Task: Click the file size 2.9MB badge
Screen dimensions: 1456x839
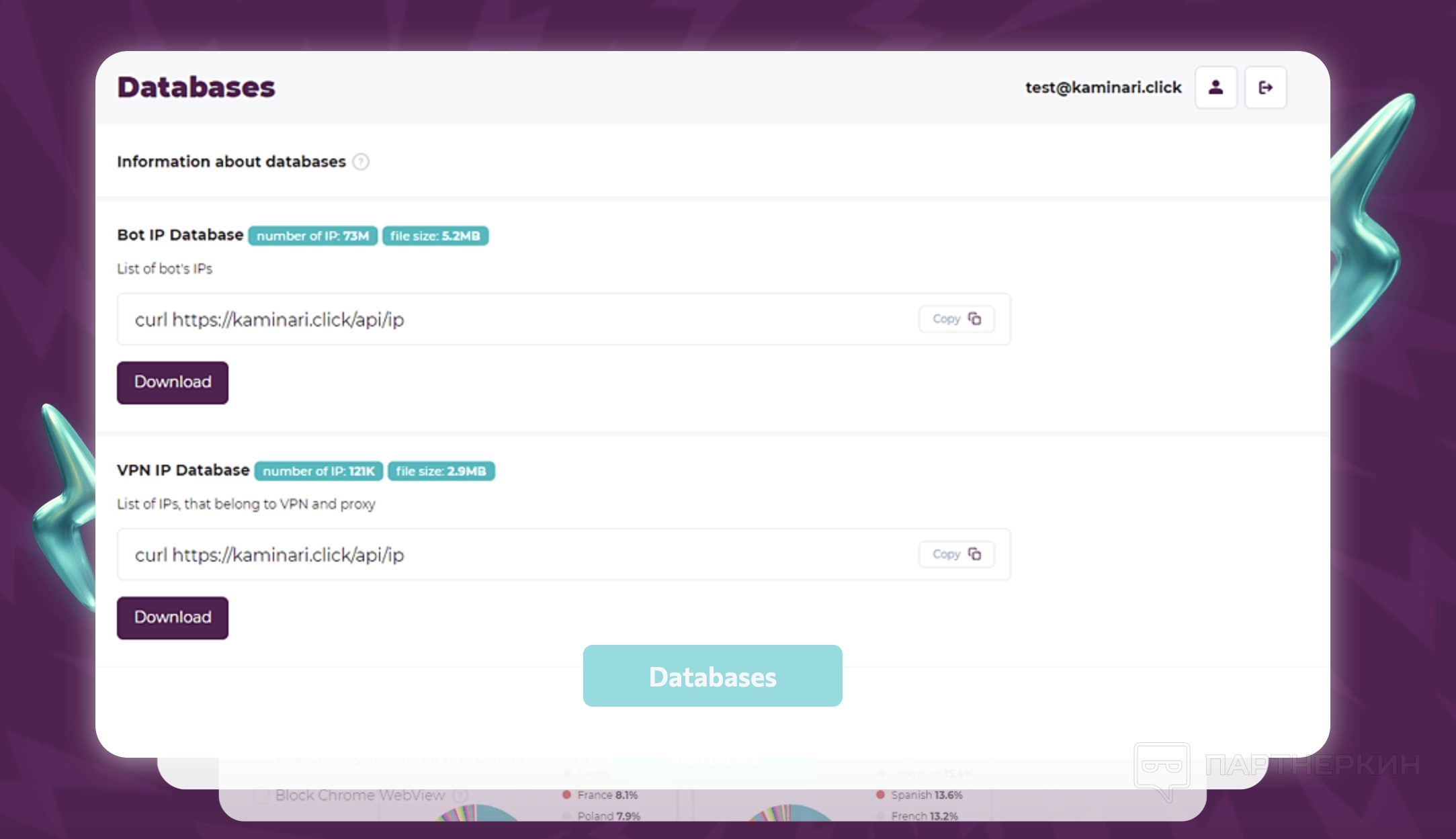Action: point(441,471)
